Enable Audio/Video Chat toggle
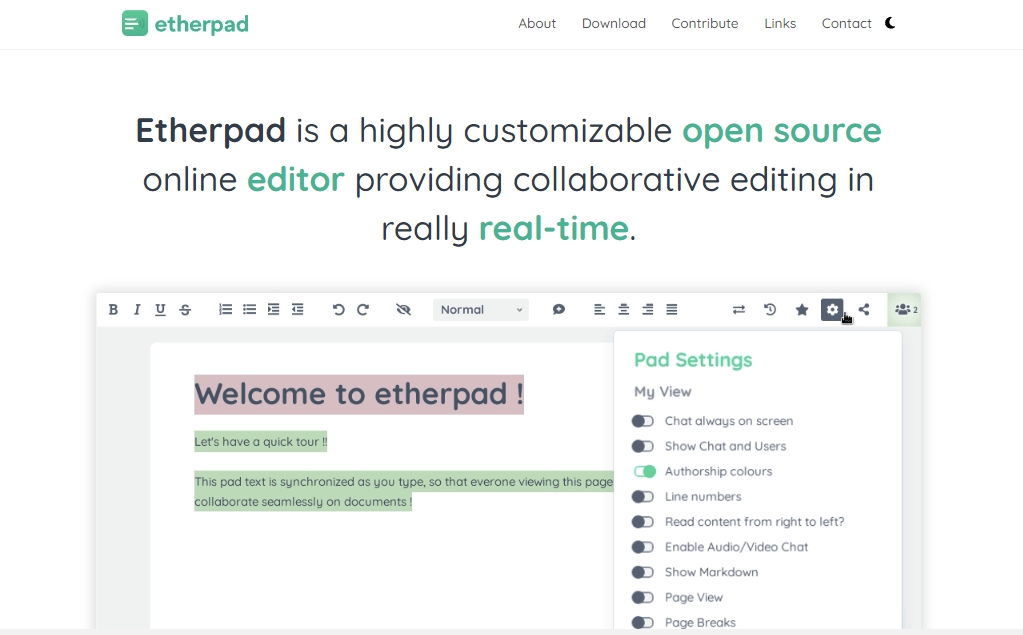 643,547
